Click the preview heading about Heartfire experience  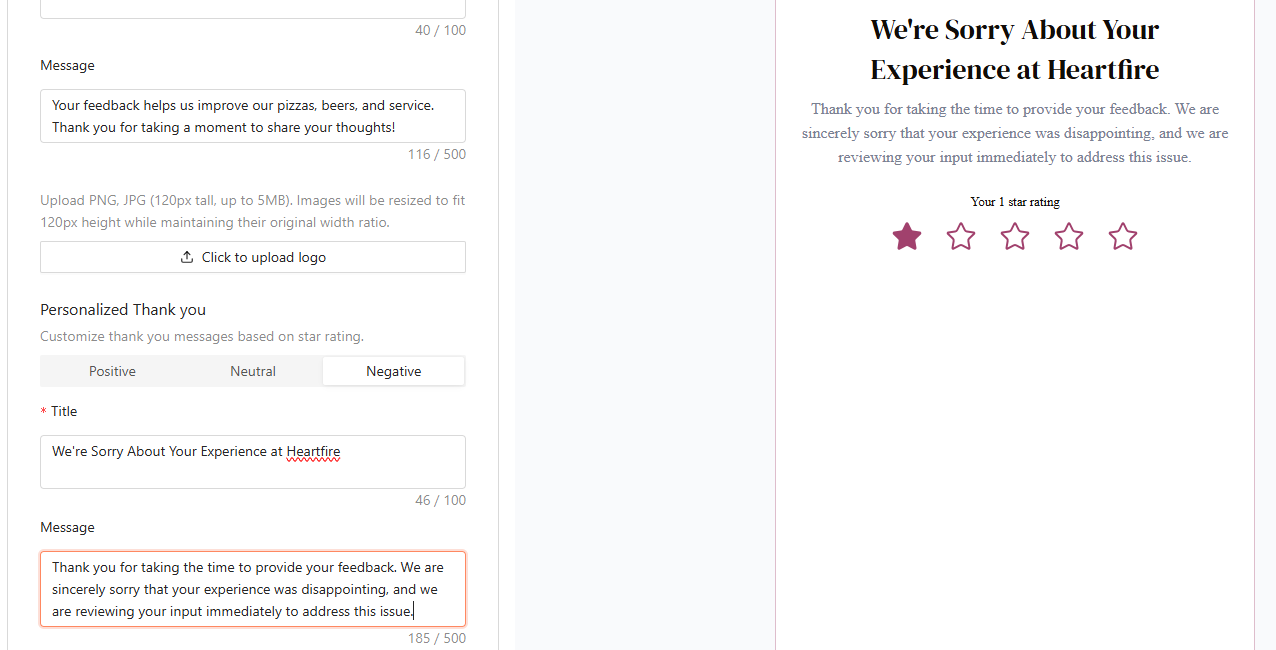1014,50
